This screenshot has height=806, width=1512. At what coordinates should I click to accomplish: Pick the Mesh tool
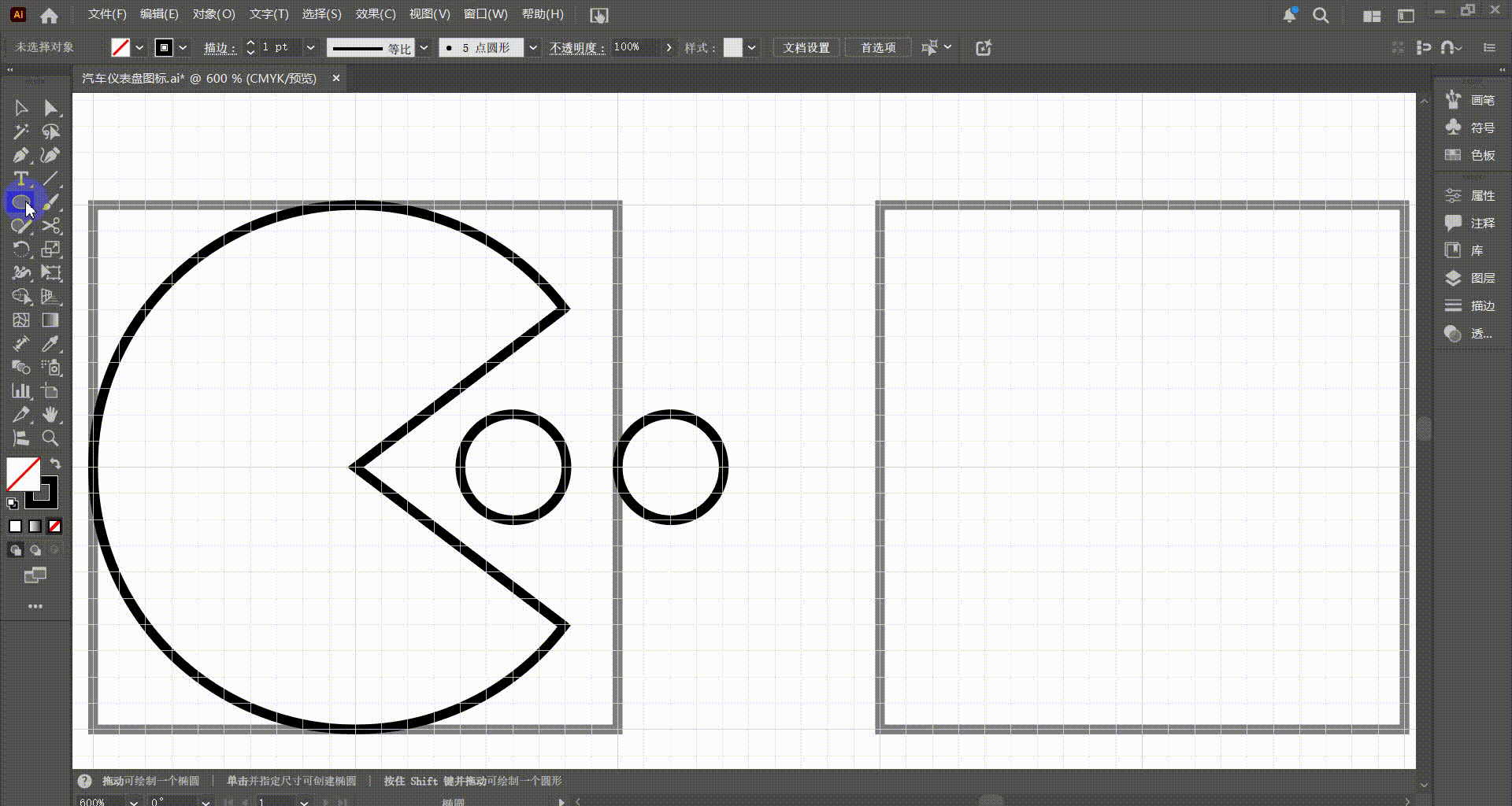(21, 320)
